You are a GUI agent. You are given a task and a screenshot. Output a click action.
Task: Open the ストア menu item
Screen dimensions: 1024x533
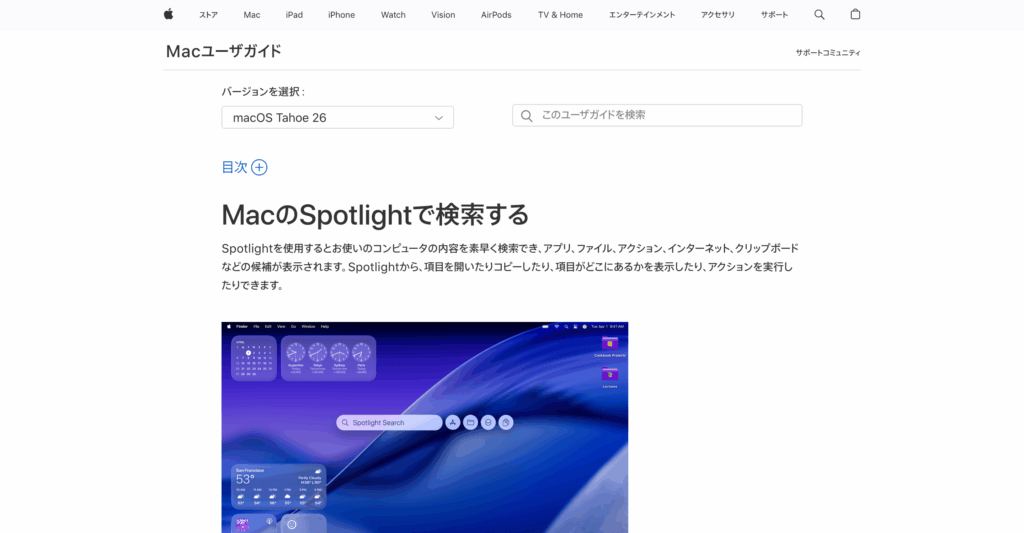[x=208, y=15]
